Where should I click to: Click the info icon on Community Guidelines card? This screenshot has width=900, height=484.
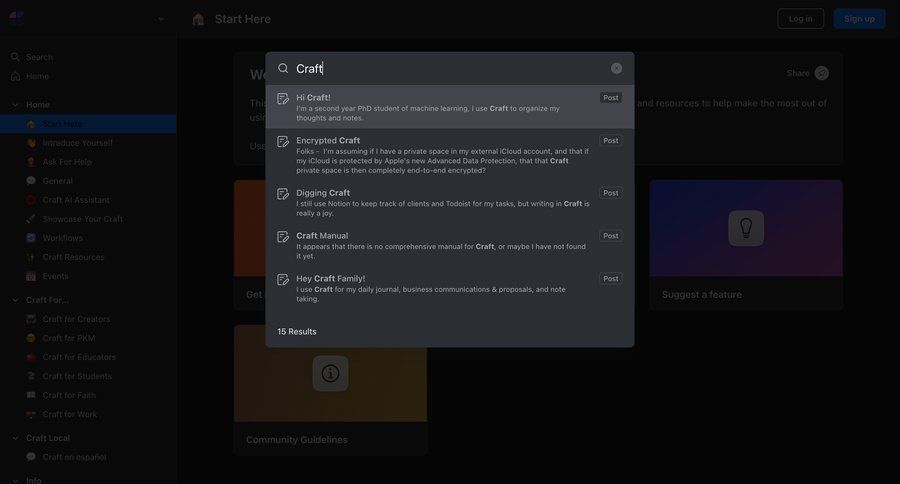pyautogui.click(x=331, y=373)
